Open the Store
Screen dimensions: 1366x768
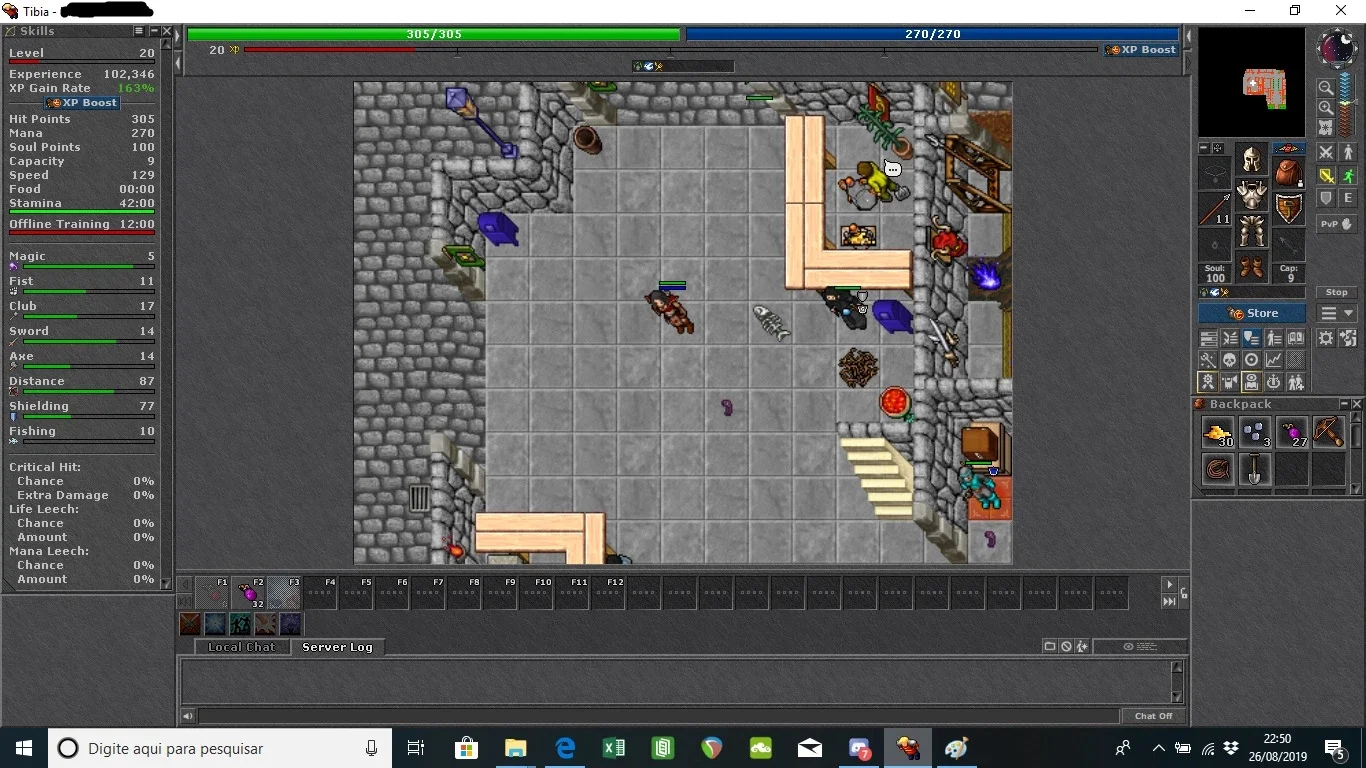1252,313
